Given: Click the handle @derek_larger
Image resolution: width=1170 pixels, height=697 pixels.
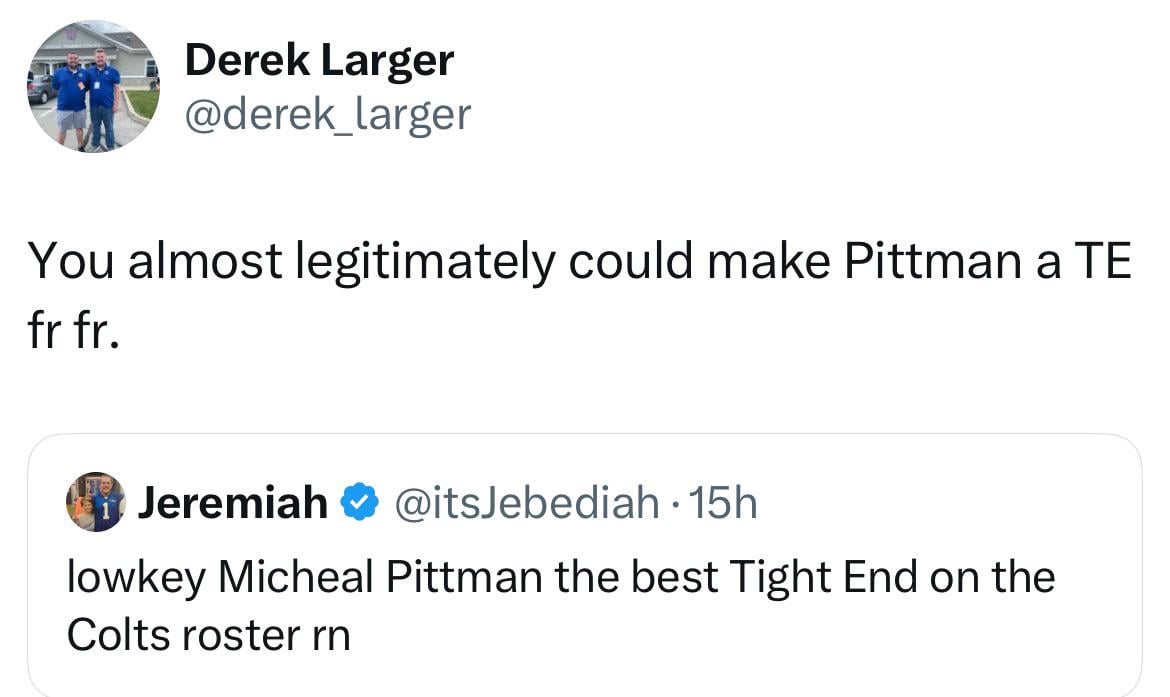Looking at the screenshot, I should click(327, 114).
